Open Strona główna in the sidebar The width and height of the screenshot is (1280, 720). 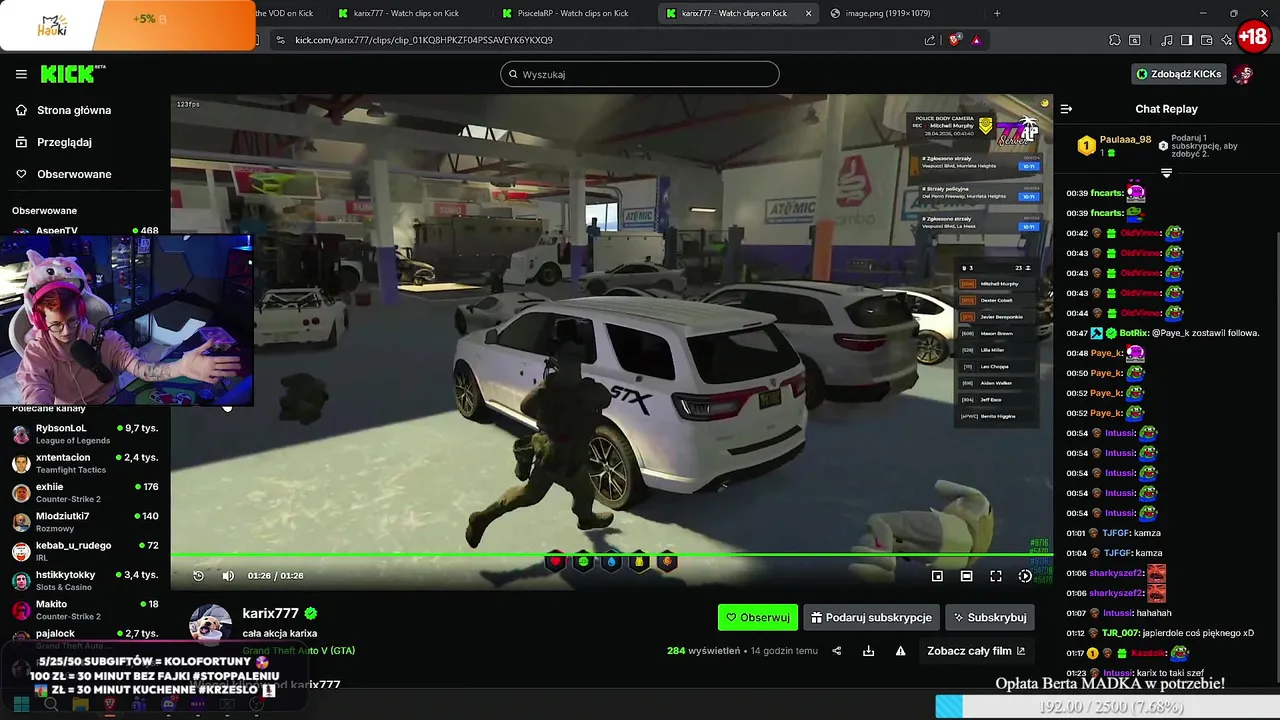(x=74, y=110)
